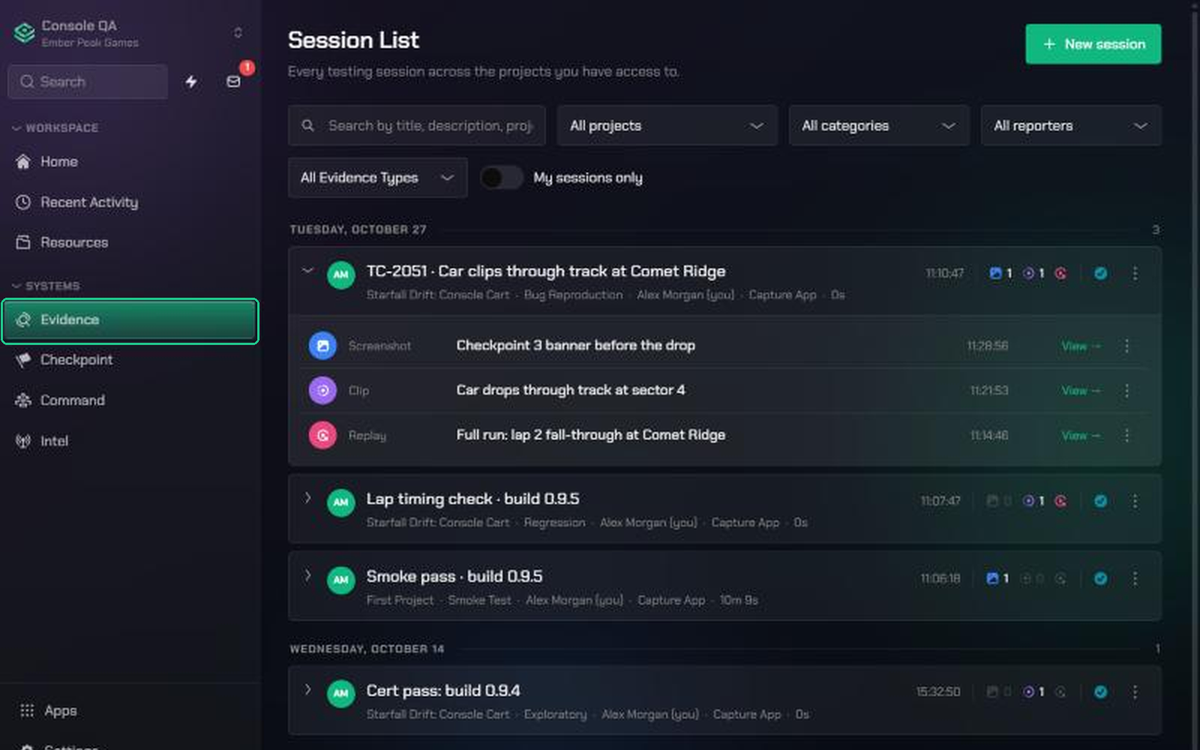The height and width of the screenshot is (750, 1200).
Task: Click the session search by title field
Action: pos(417,126)
